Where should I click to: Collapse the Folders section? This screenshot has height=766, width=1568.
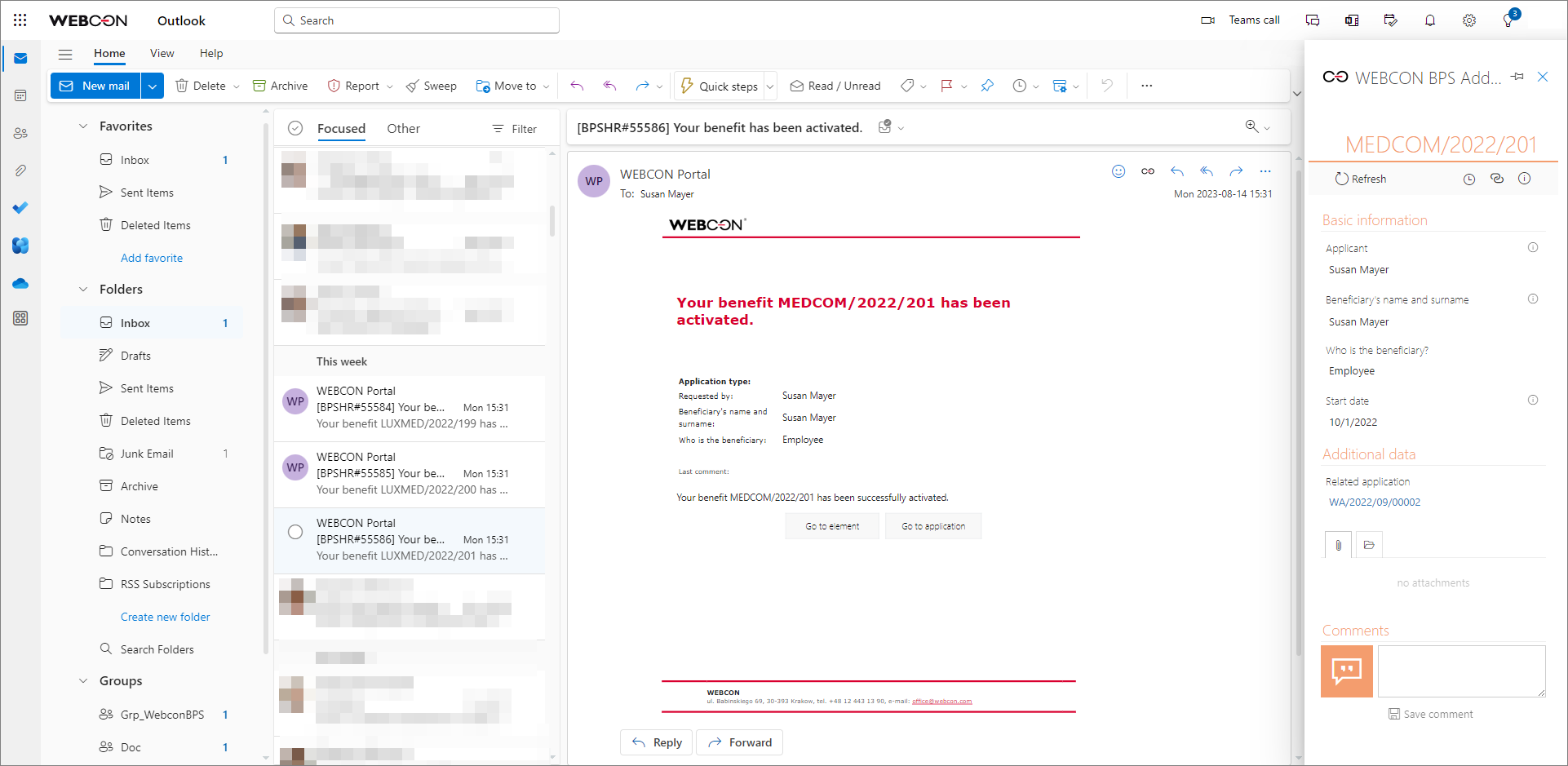pos(83,290)
